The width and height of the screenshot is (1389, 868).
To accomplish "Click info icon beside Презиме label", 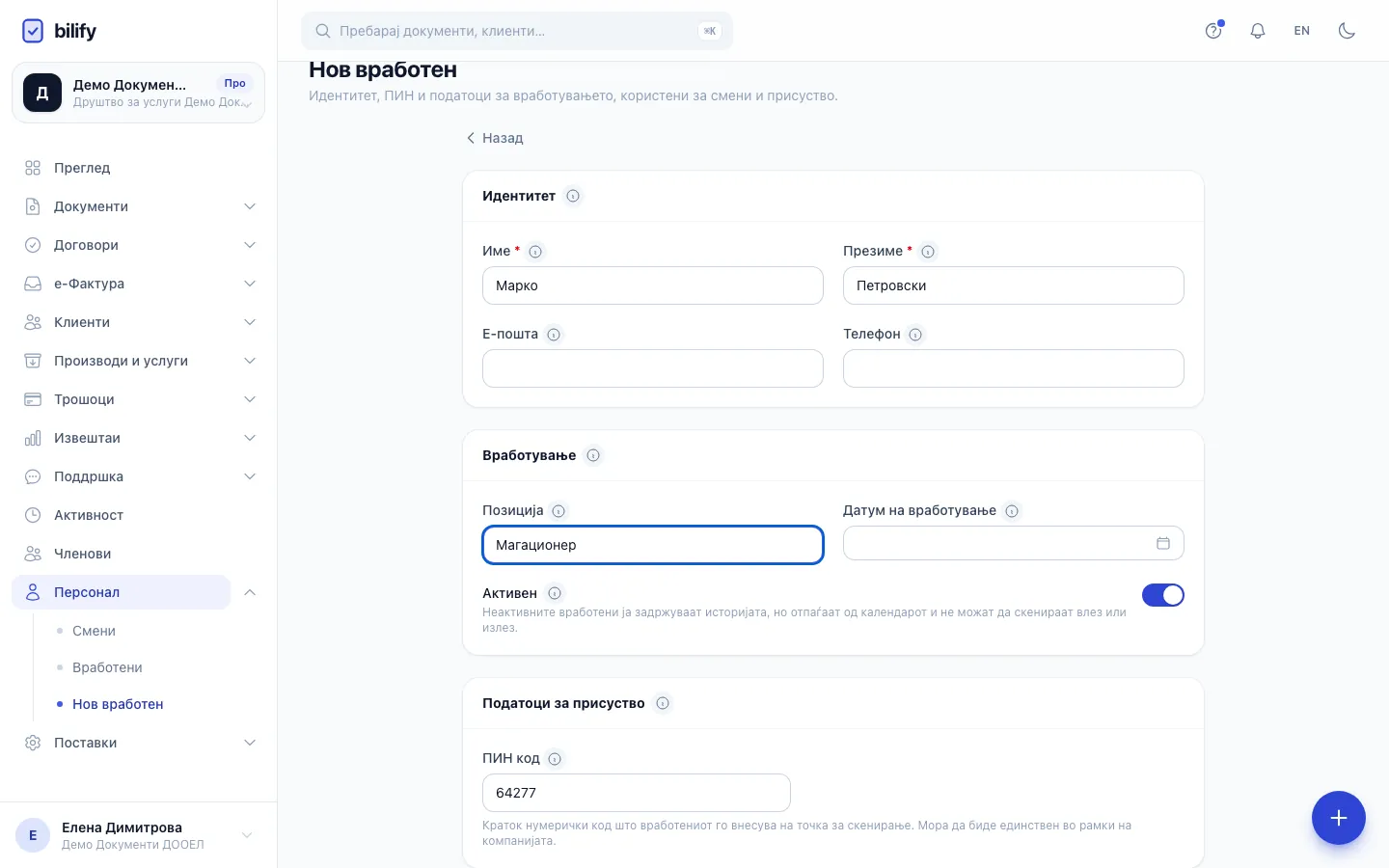I will (928, 252).
